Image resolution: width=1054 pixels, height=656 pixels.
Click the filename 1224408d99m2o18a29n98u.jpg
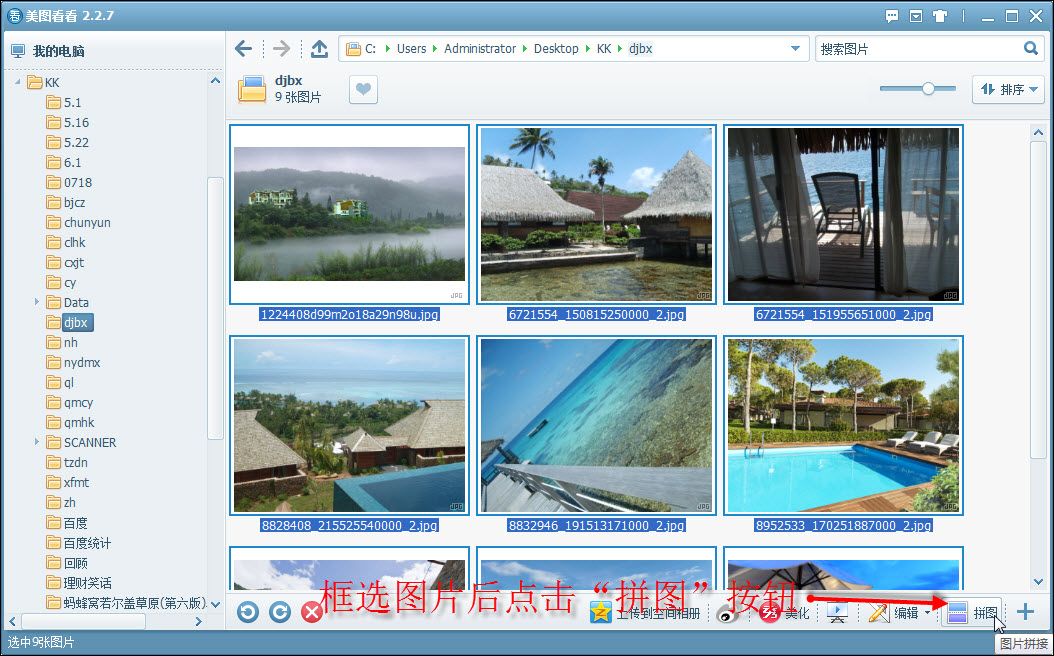click(x=350, y=314)
